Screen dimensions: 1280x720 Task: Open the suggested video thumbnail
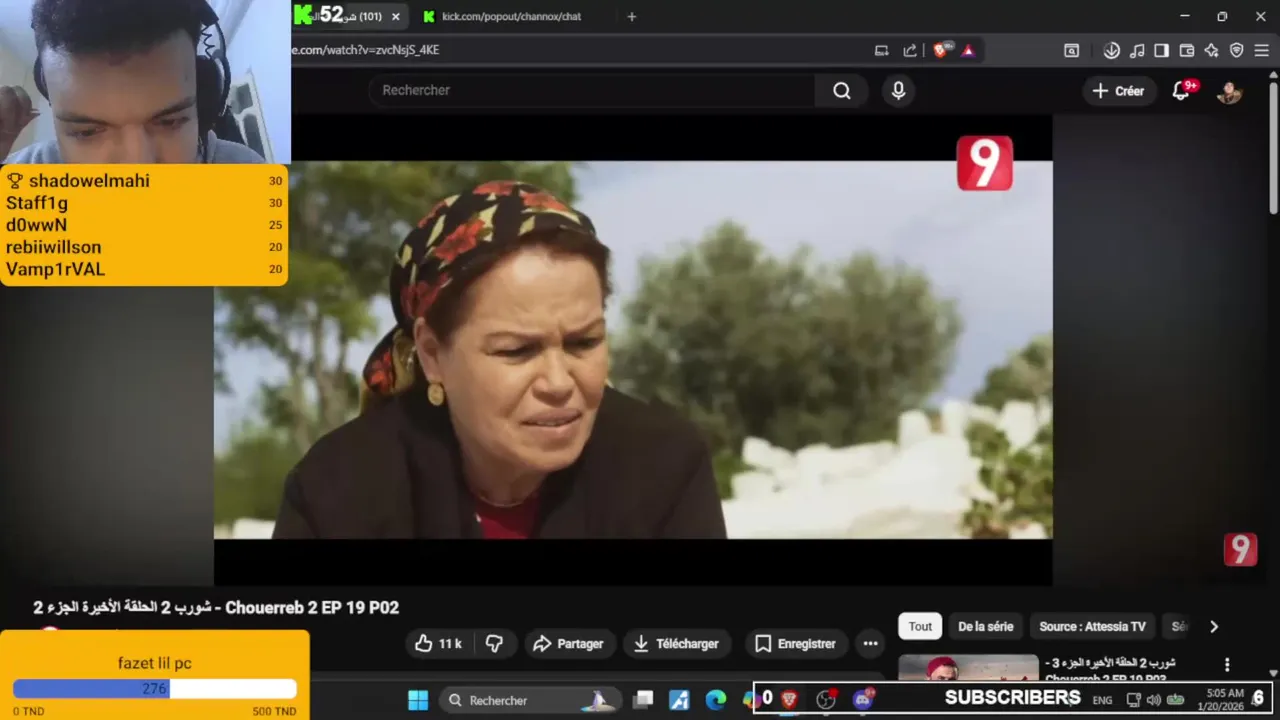pos(968,668)
